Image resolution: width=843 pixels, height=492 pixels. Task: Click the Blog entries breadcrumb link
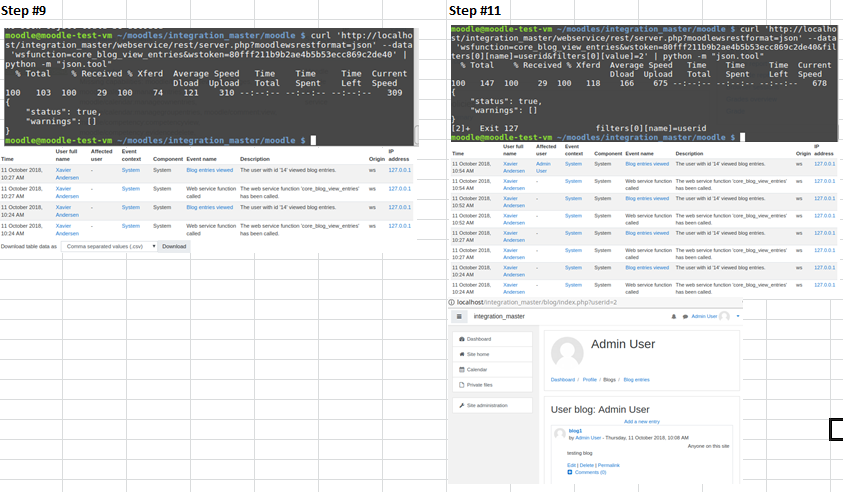[x=637, y=380]
